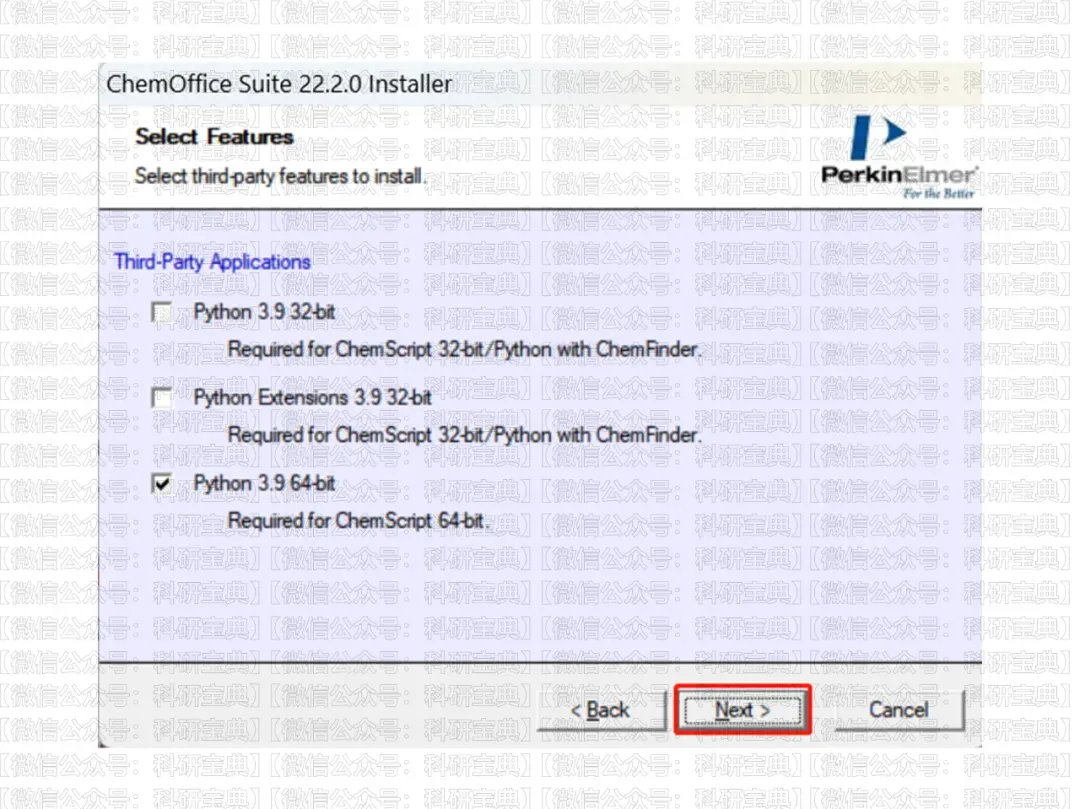The image size is (1080, 809).
Task: Uncheck the Python 3.9 64-bit checkbox
Action: (163, 484)
